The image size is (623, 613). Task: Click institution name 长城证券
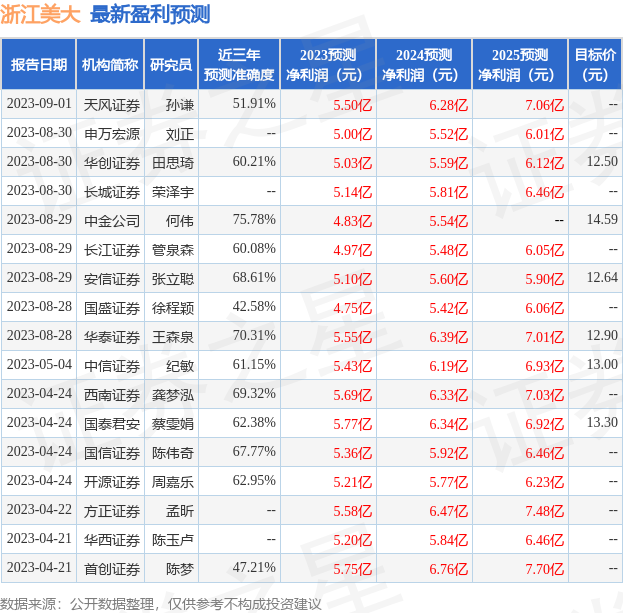point(112,192)
